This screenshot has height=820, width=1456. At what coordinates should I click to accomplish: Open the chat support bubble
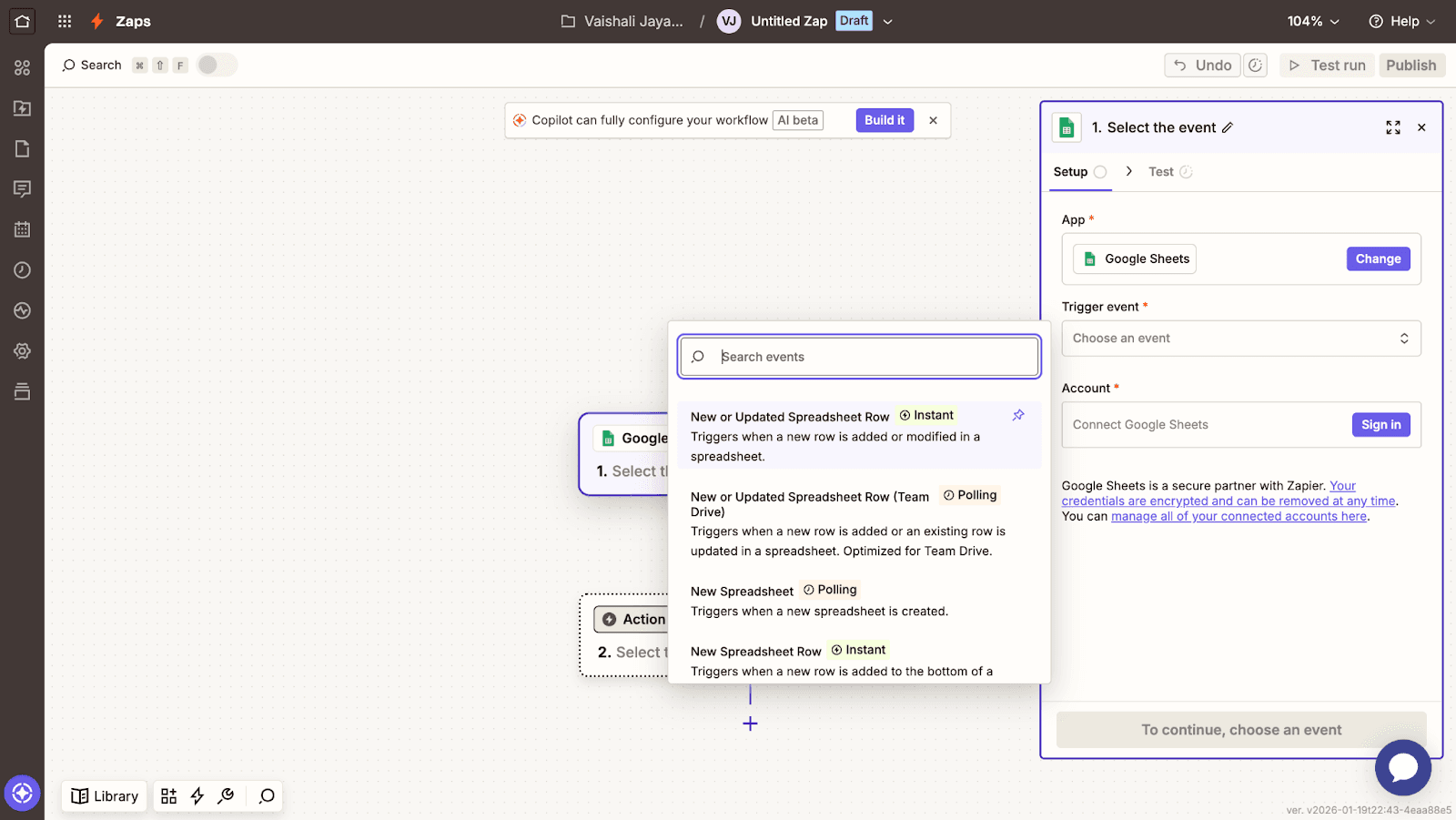(1402, 767)
